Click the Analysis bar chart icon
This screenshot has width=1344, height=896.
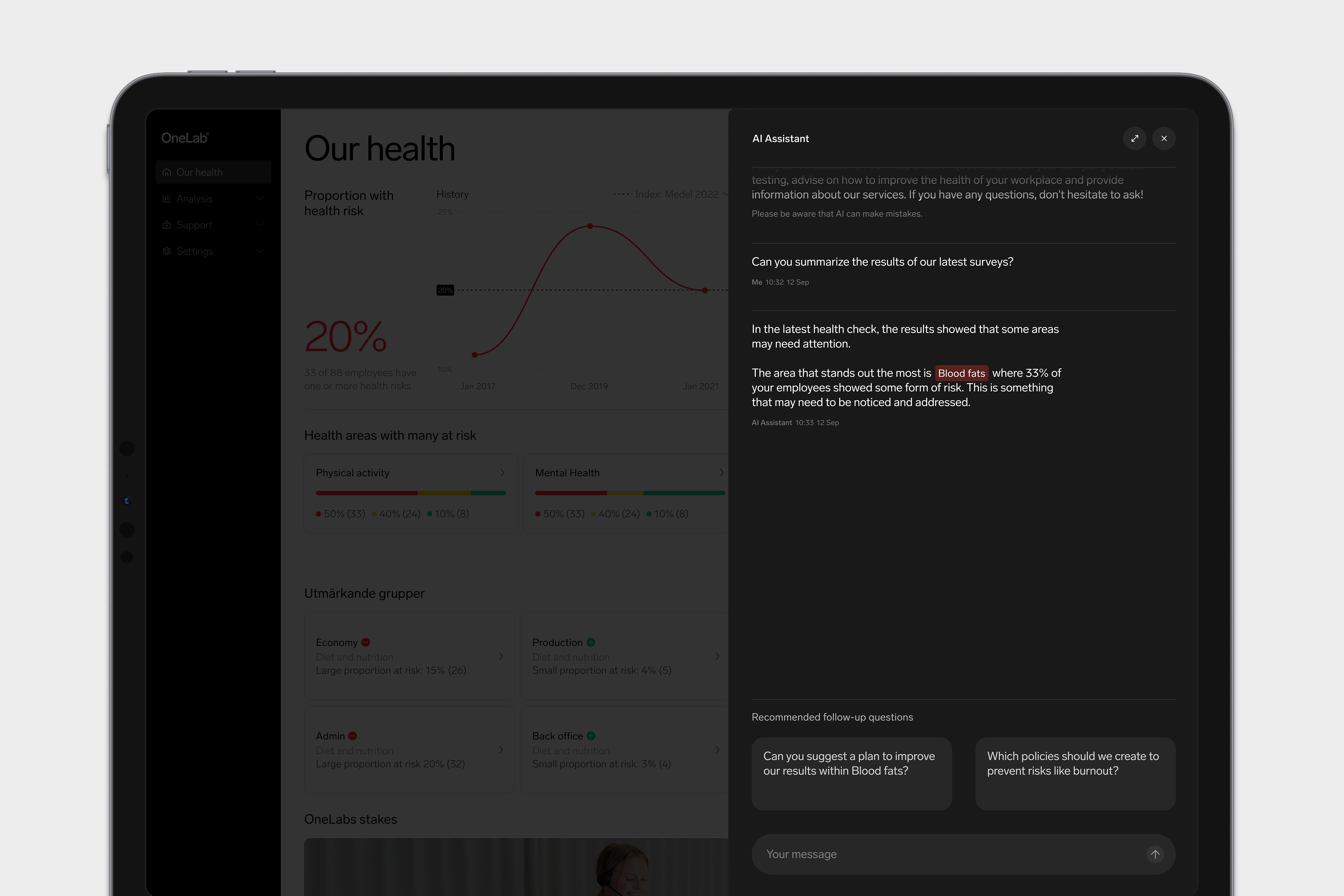point(166,198)
